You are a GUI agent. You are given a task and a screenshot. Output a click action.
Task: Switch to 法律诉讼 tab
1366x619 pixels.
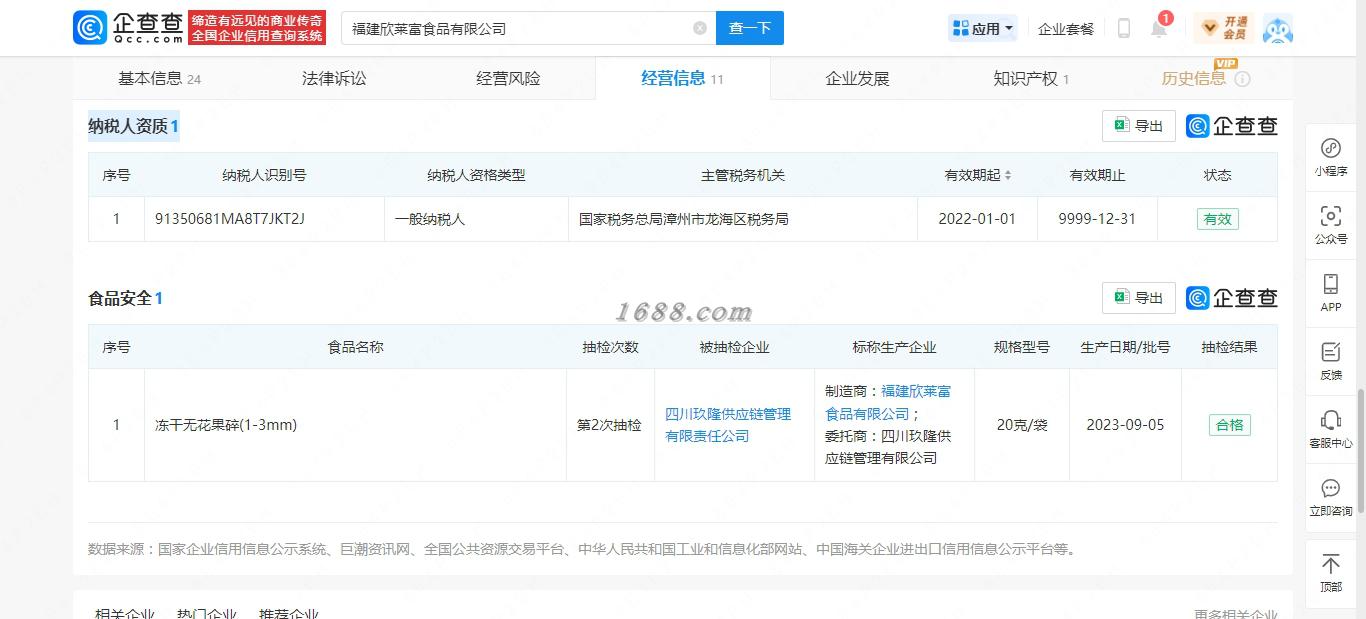(x=334, y=78)
